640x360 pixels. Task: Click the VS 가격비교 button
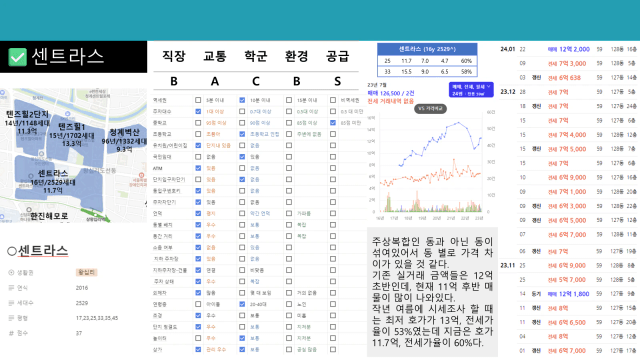click(430, 109)
